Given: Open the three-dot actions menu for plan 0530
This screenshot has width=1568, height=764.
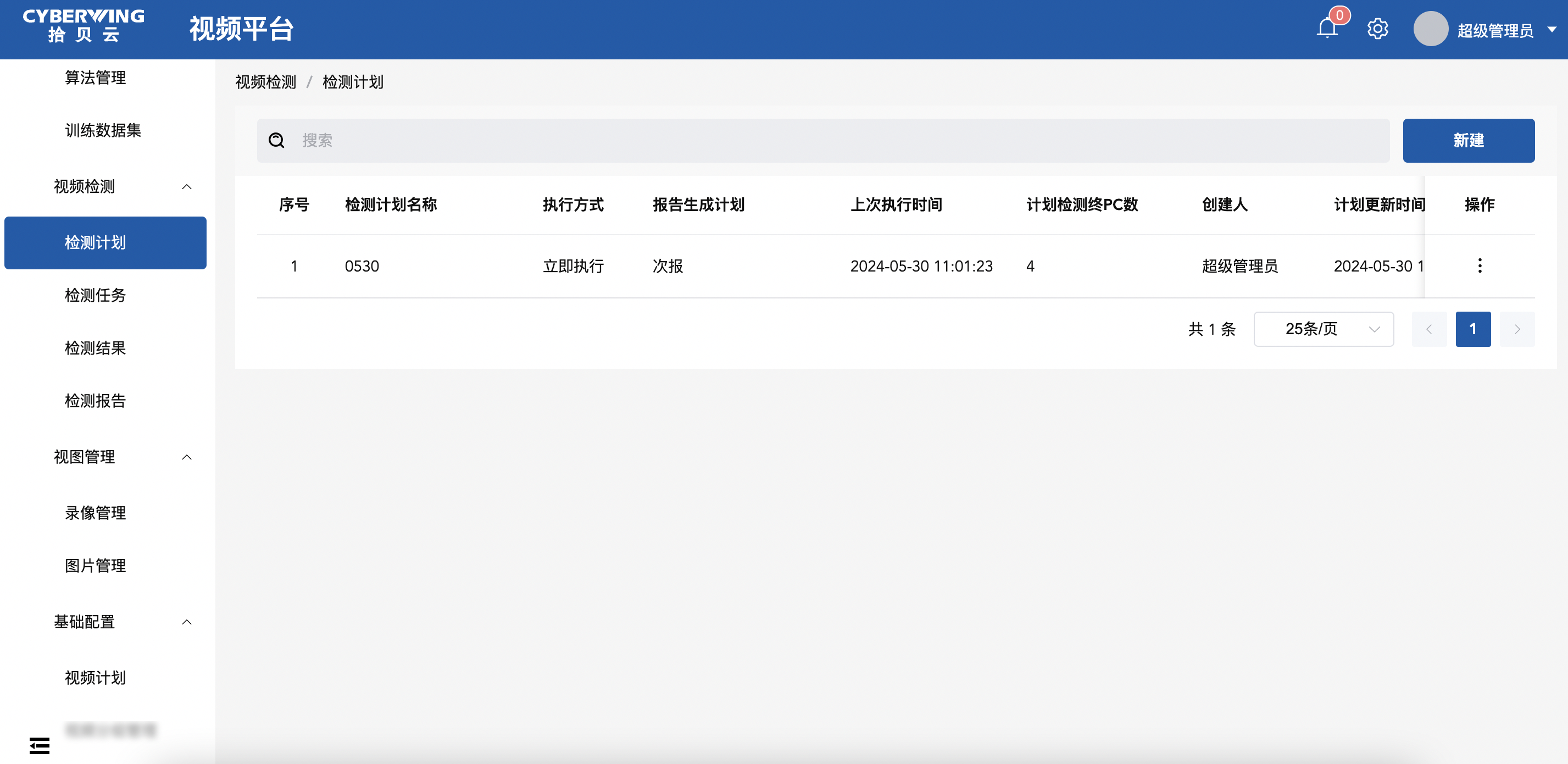Looking at the screenshot, I should 1480,265.
